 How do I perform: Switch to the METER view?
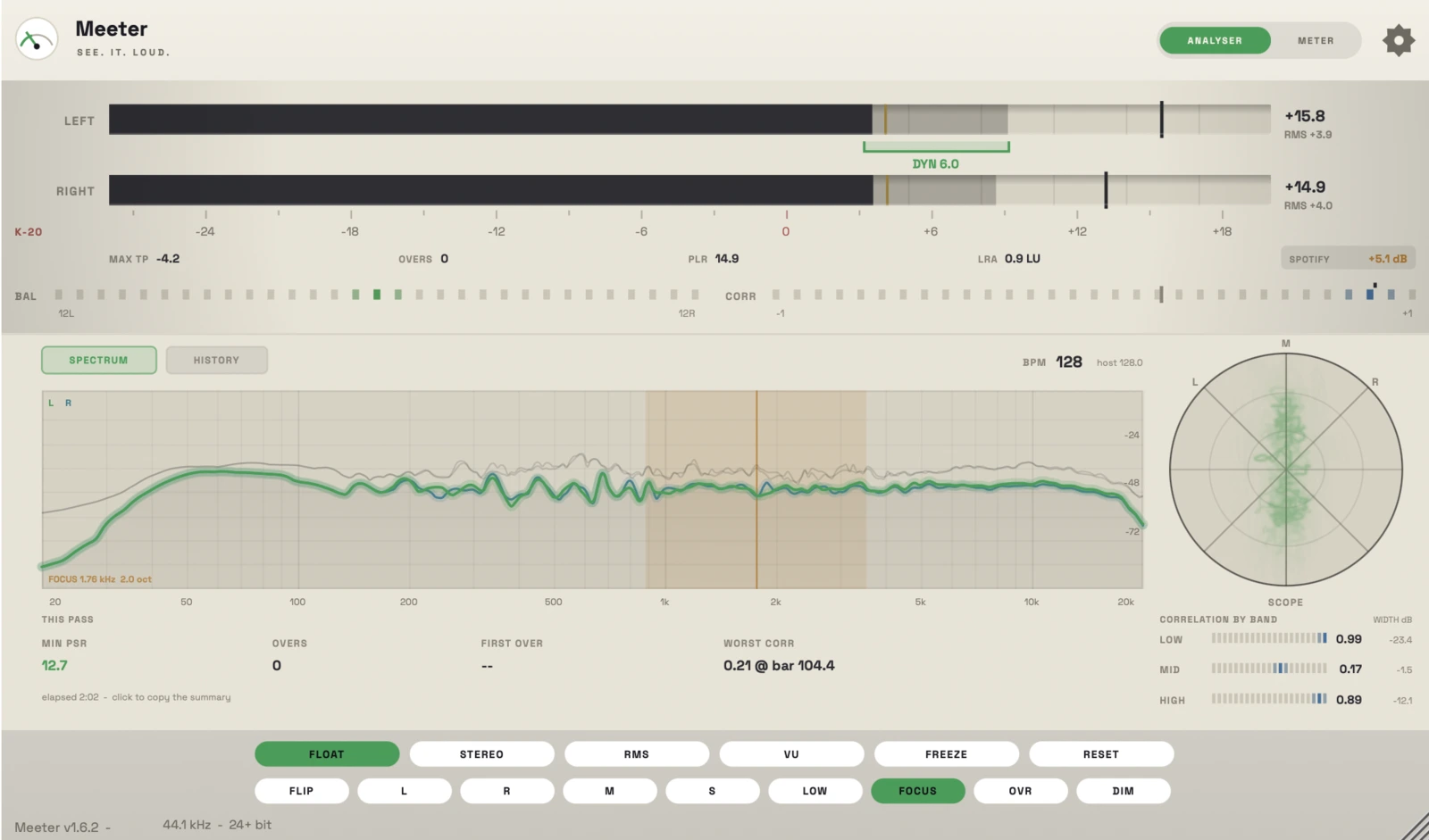click(x=1316, y=40)
